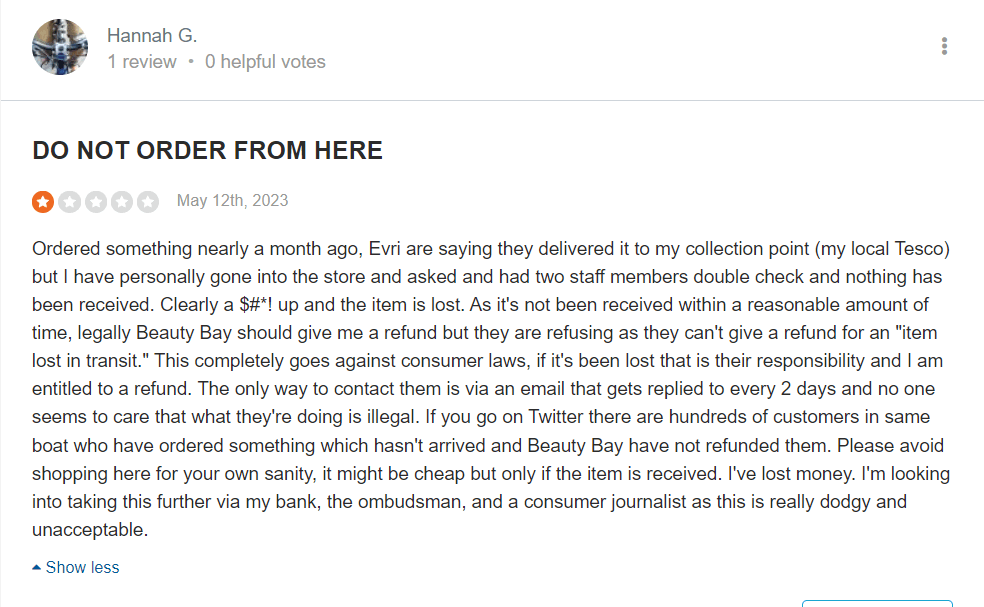The width and height of the screenshot is (984, 607).
Task: Open the three-dot review options menu
Action: coord(944,46)
